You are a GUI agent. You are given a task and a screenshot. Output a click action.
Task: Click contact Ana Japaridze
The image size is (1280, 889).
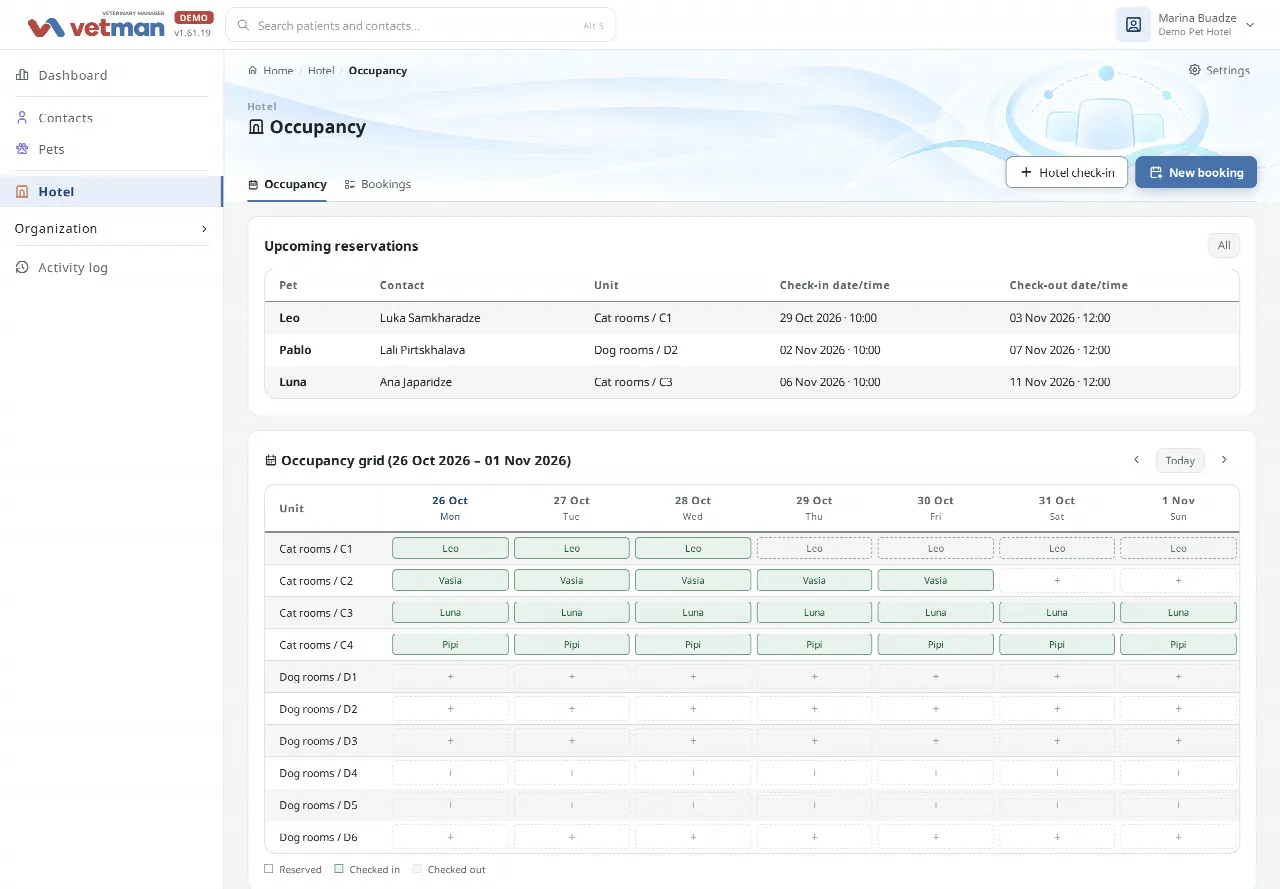tap(416, 382)
